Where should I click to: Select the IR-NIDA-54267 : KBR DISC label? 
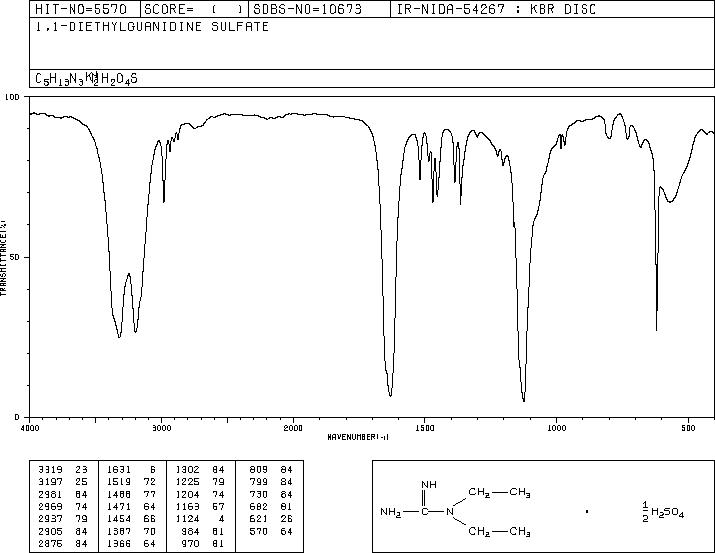click(496, 9)
